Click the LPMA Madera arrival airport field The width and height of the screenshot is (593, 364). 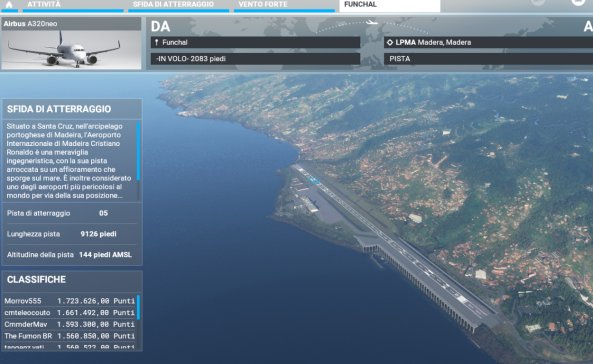click(488, 42)
